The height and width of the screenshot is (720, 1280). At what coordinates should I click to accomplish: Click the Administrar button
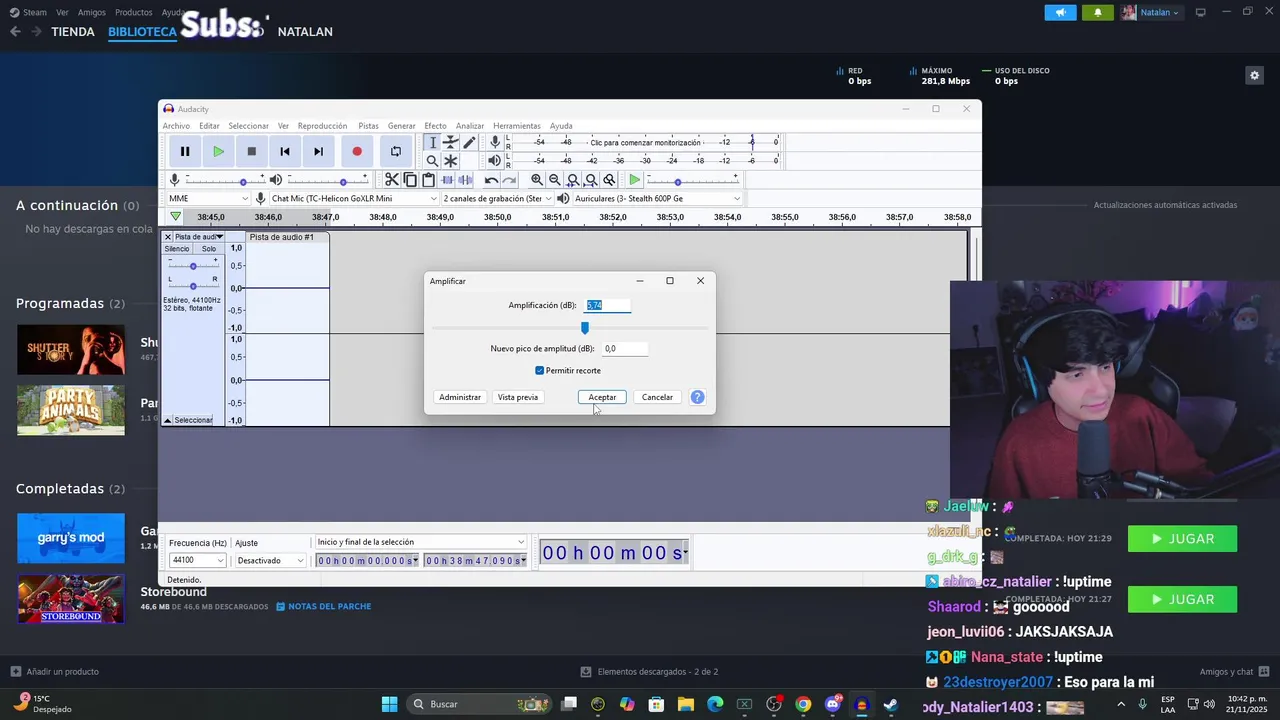460,397
